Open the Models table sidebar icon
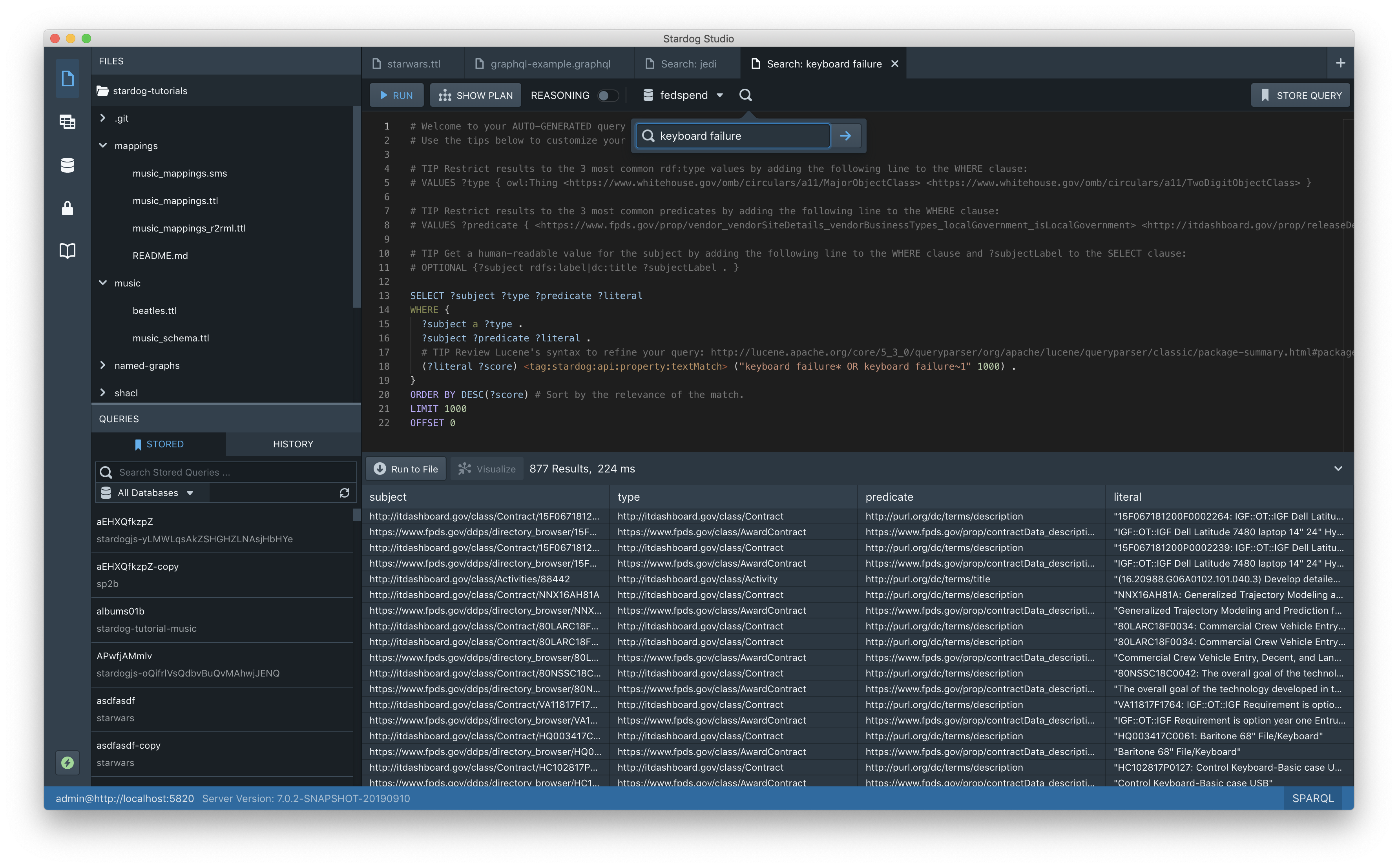1398x868 pixels. [67, 122]
